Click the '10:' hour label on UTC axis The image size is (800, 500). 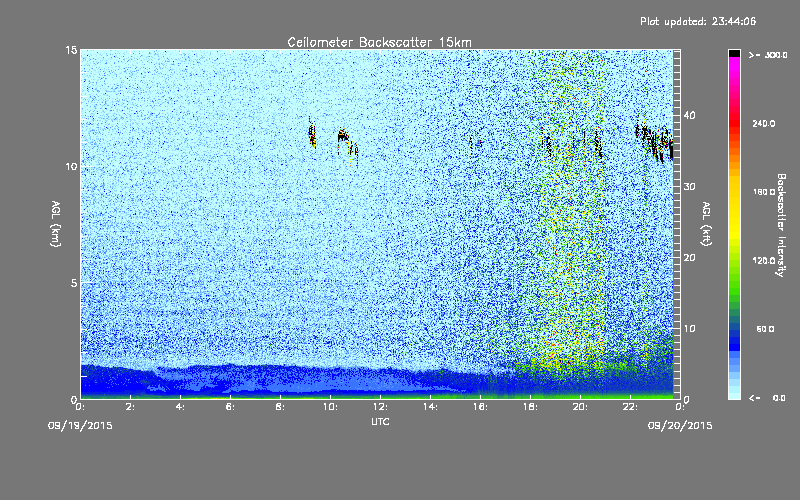(330, 407)
